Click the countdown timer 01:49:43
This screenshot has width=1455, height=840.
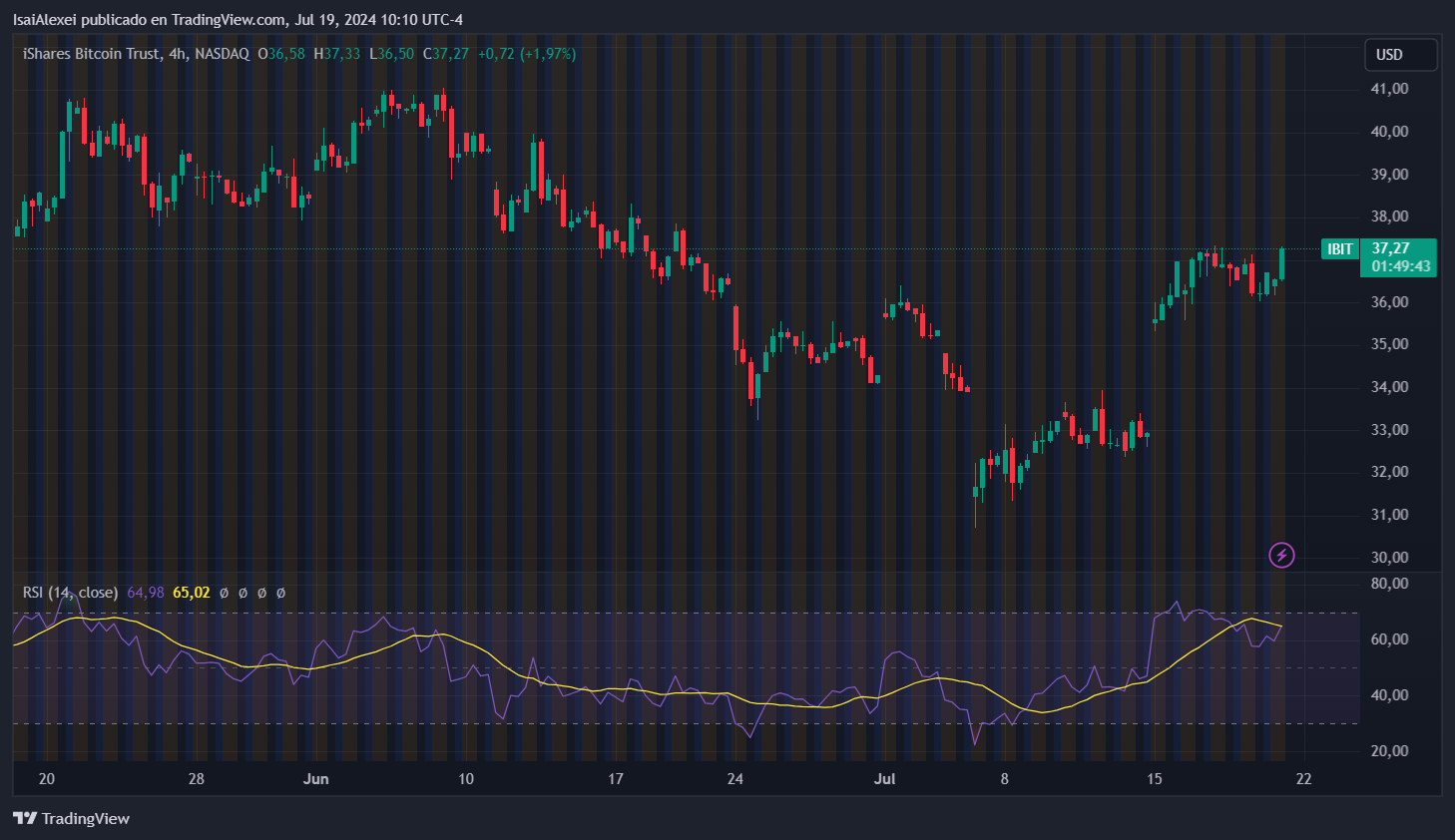point(1400,266)
